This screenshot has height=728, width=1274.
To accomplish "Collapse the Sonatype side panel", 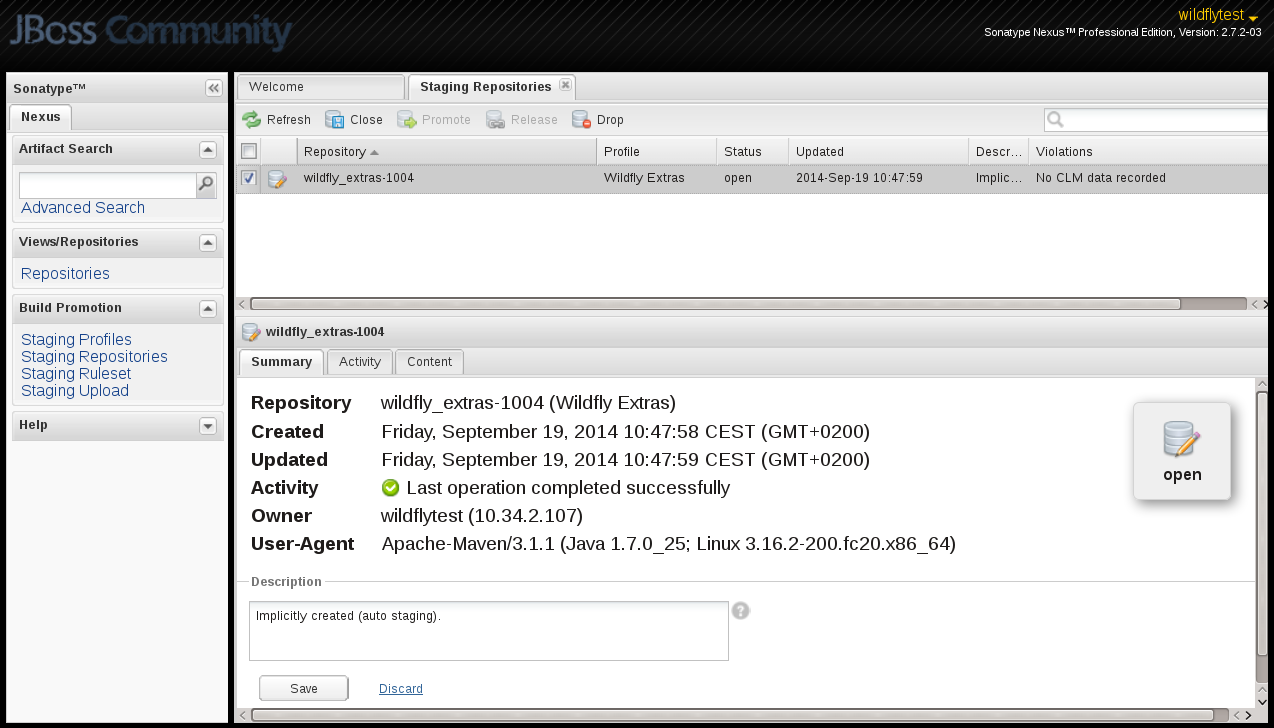I will point(214,88).
